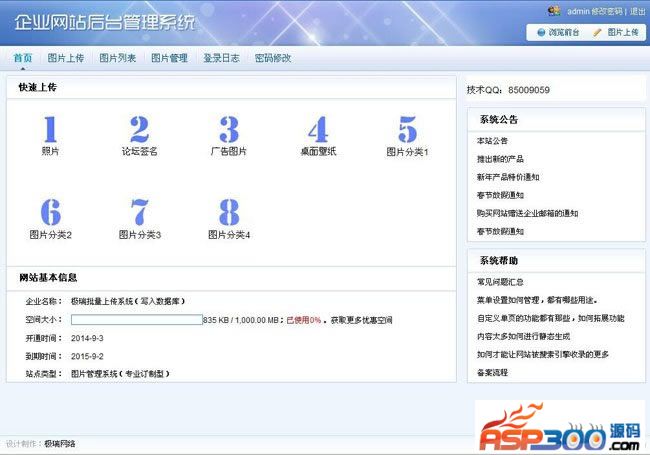Open help topic 内容太多如何进行静态生成
Viewport: 650px width, 455px height.
point(523,336)
